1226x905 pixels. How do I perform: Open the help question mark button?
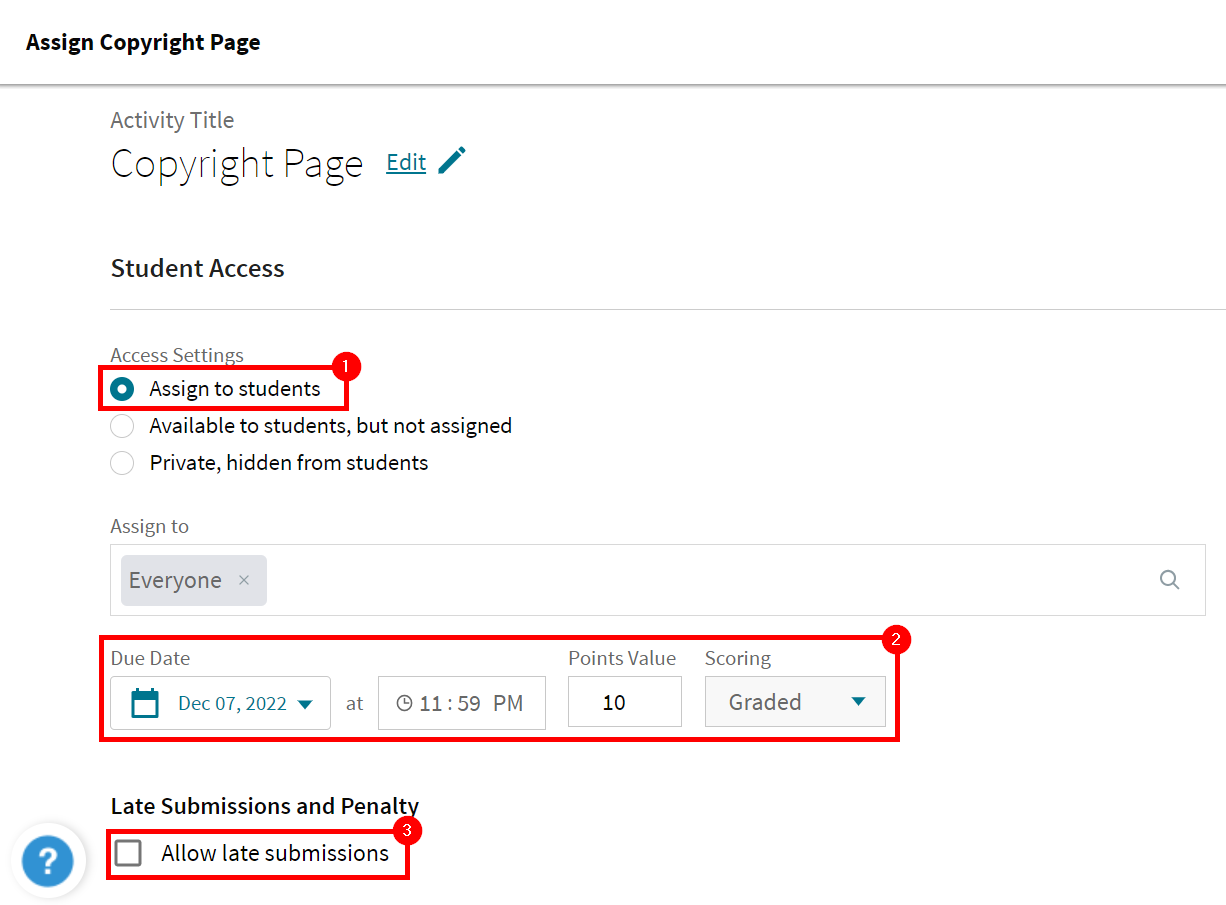click(x=48, y=860)
